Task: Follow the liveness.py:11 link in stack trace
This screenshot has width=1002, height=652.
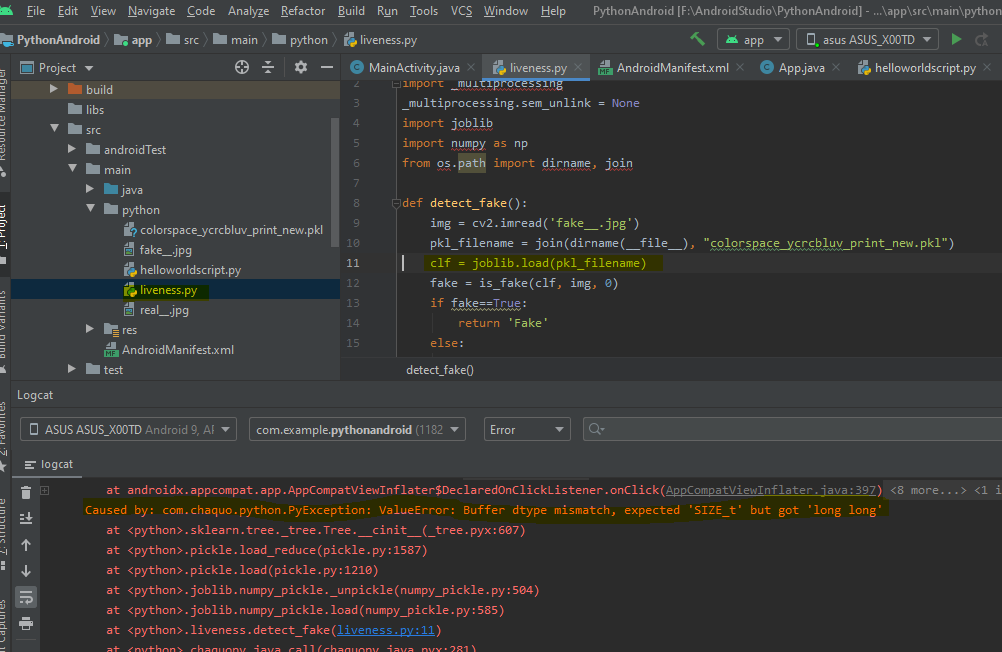Action: coord(388,630)
